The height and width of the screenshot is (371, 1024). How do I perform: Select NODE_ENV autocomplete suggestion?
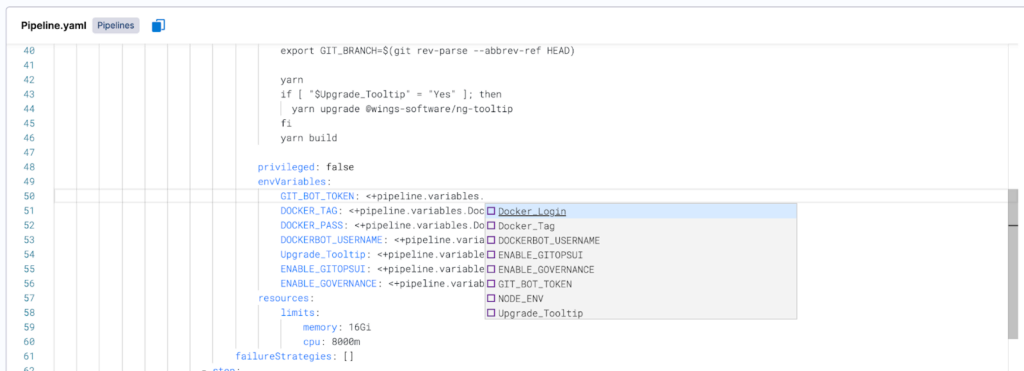click(x=640, y=298)
